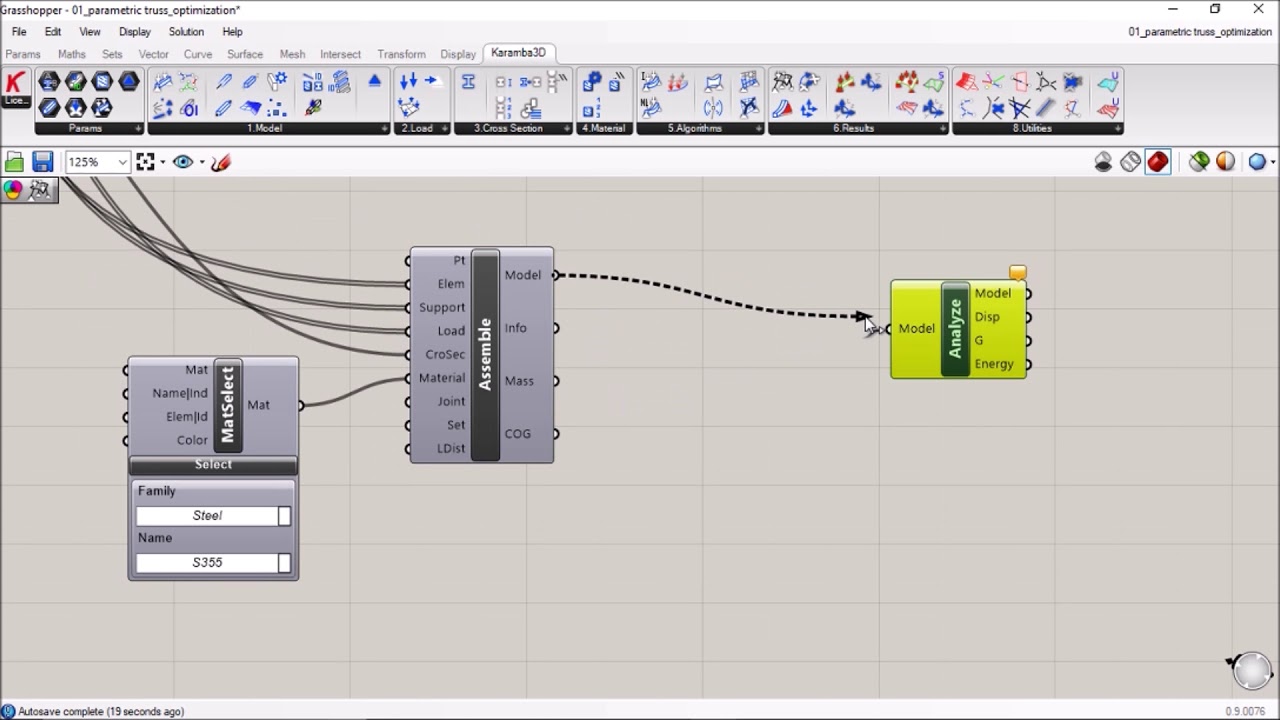This screenshot has height=720, width=1280.
Task: Click the round navigation compass widget on canvas
Action: coord(1251,671)
